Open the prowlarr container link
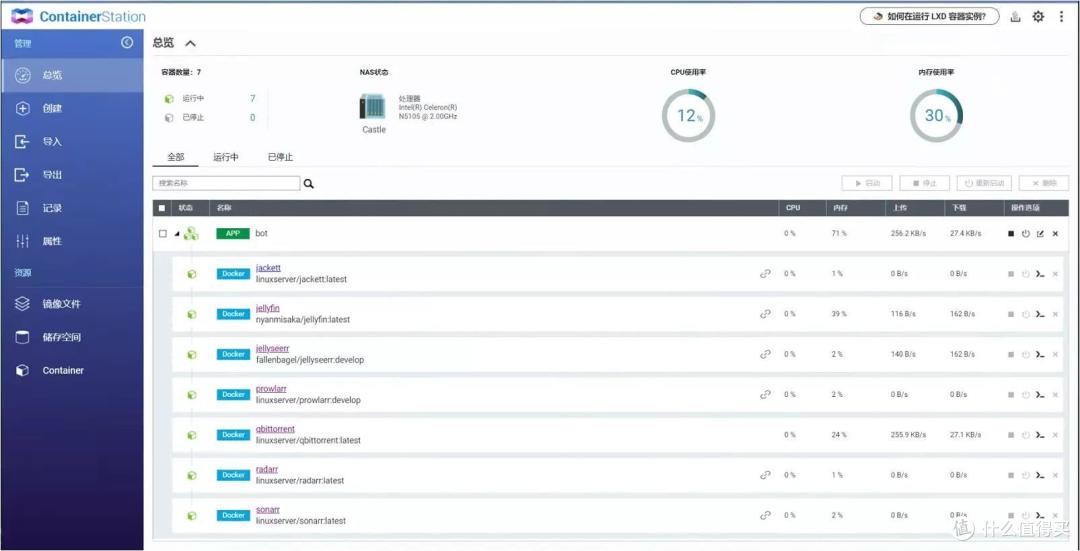Screen dimensions: 1080x551 271,388
